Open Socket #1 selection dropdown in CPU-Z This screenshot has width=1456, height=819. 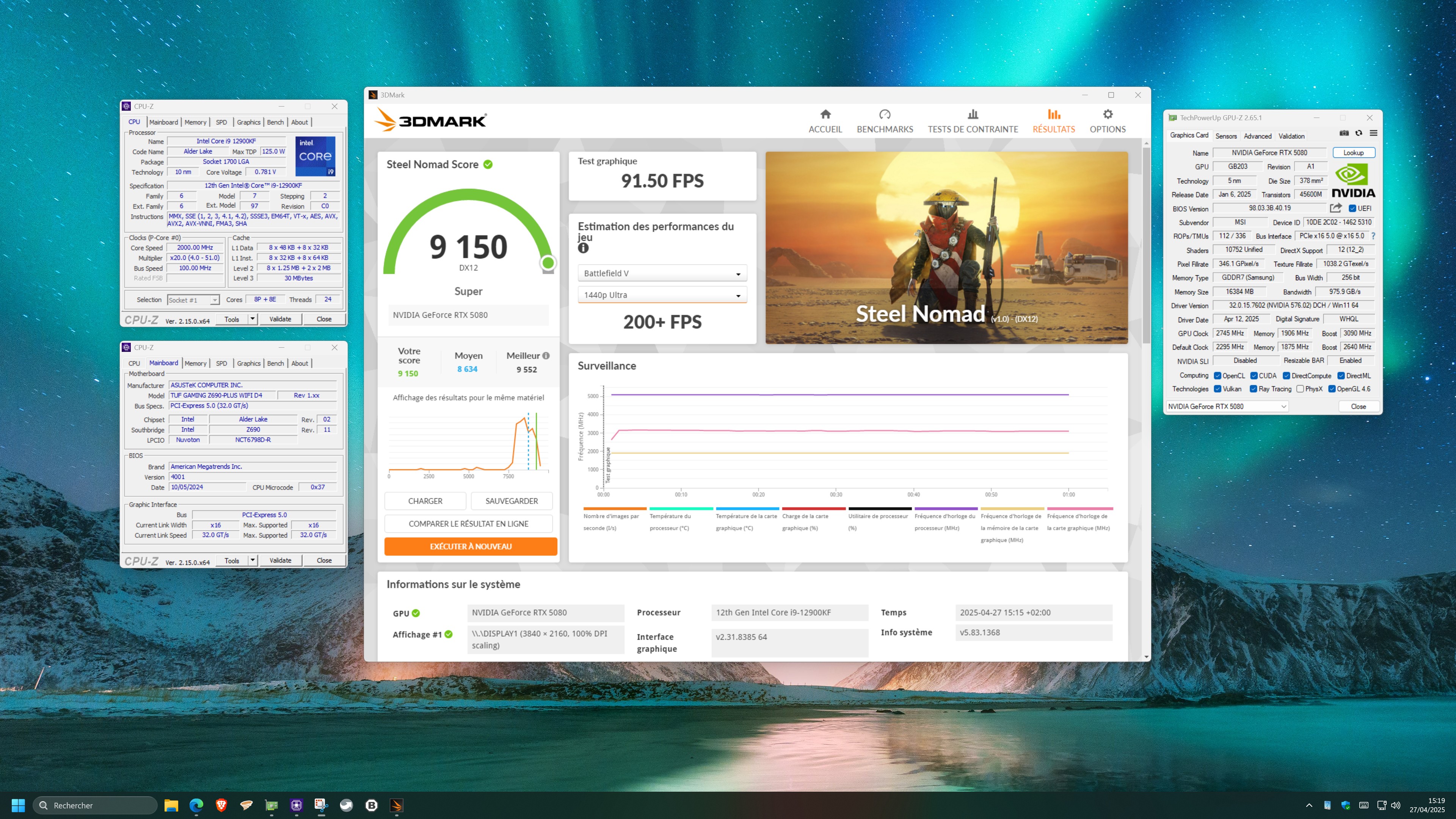click(193, 300)
